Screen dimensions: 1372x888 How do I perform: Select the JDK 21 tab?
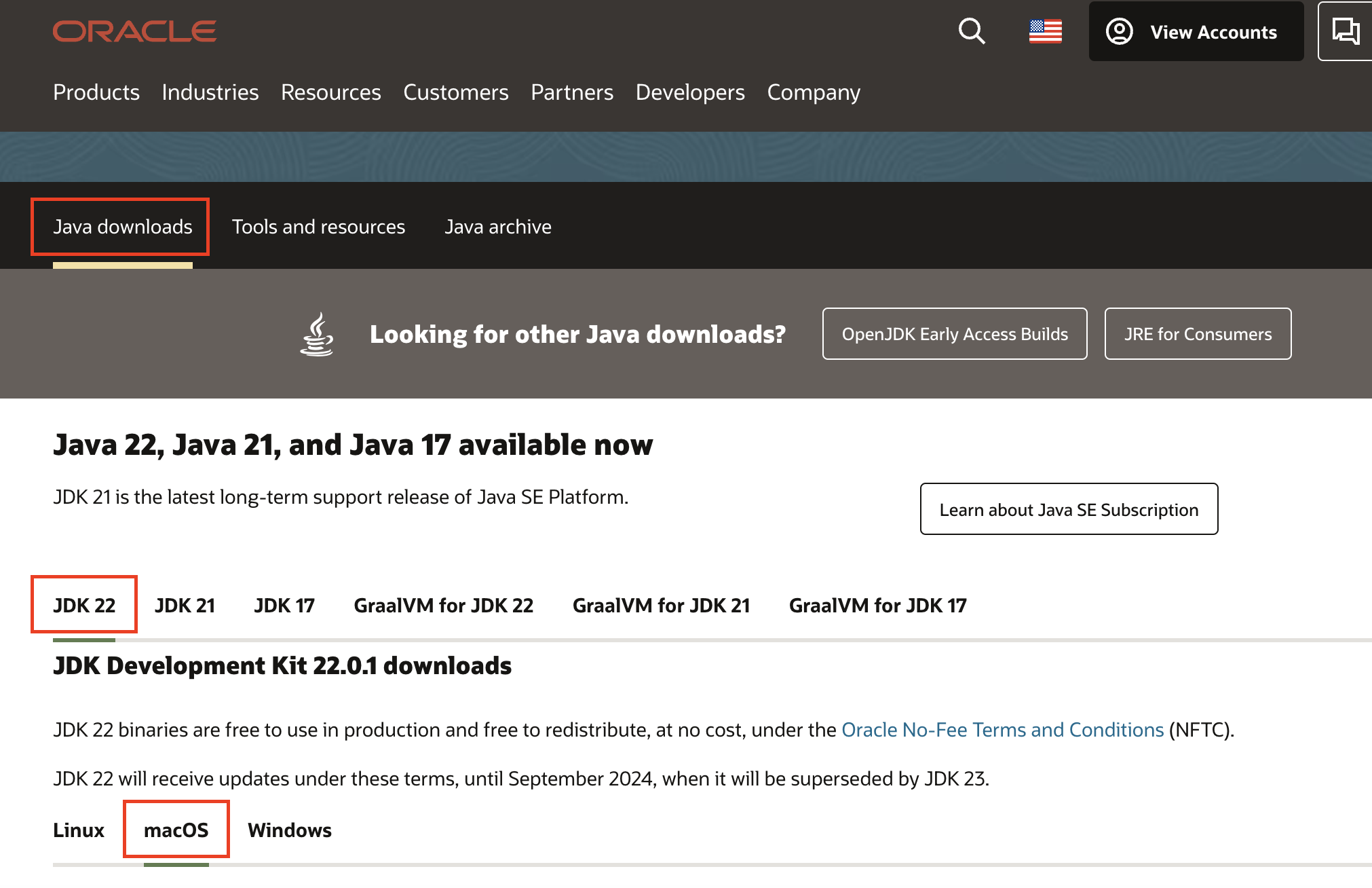click(x=185, y=605)
